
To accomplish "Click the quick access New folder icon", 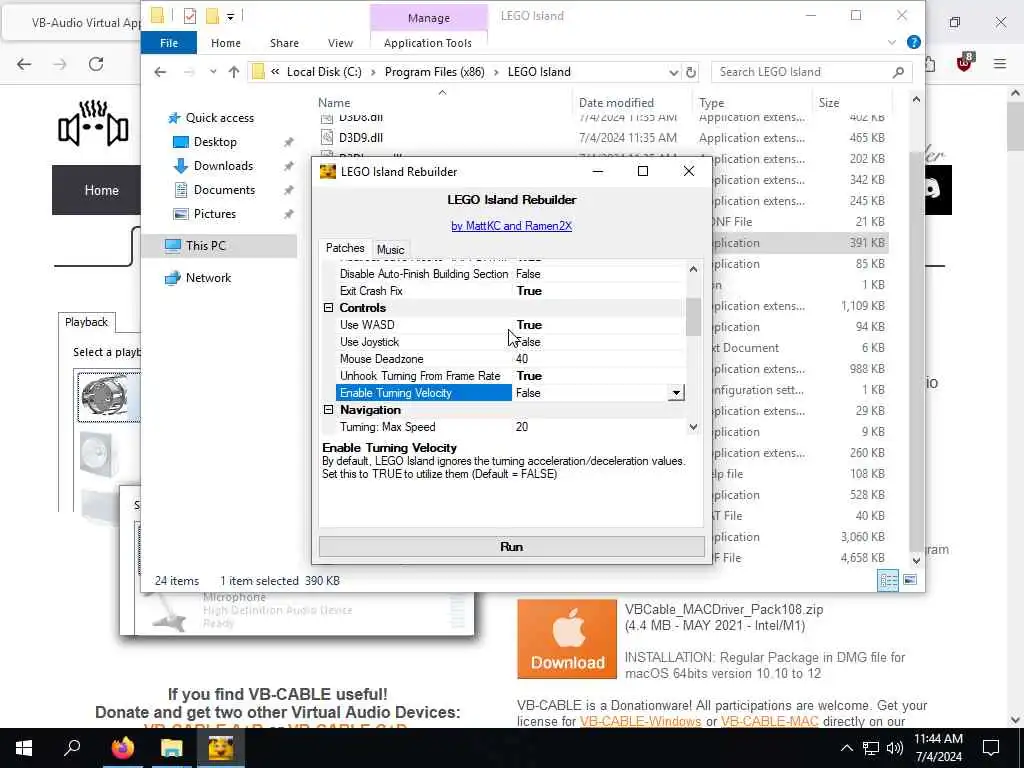I will (x=212, y=16).
